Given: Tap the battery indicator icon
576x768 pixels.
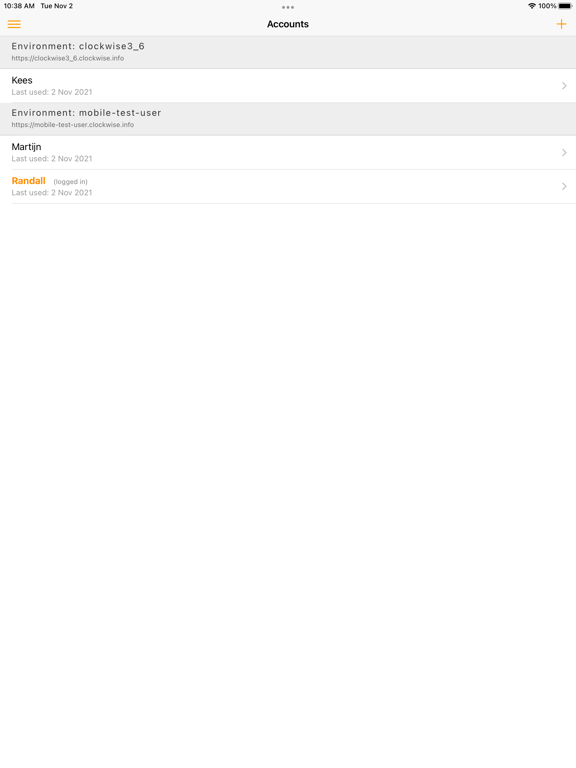Looking at the screenshot, I should point(565,6).
